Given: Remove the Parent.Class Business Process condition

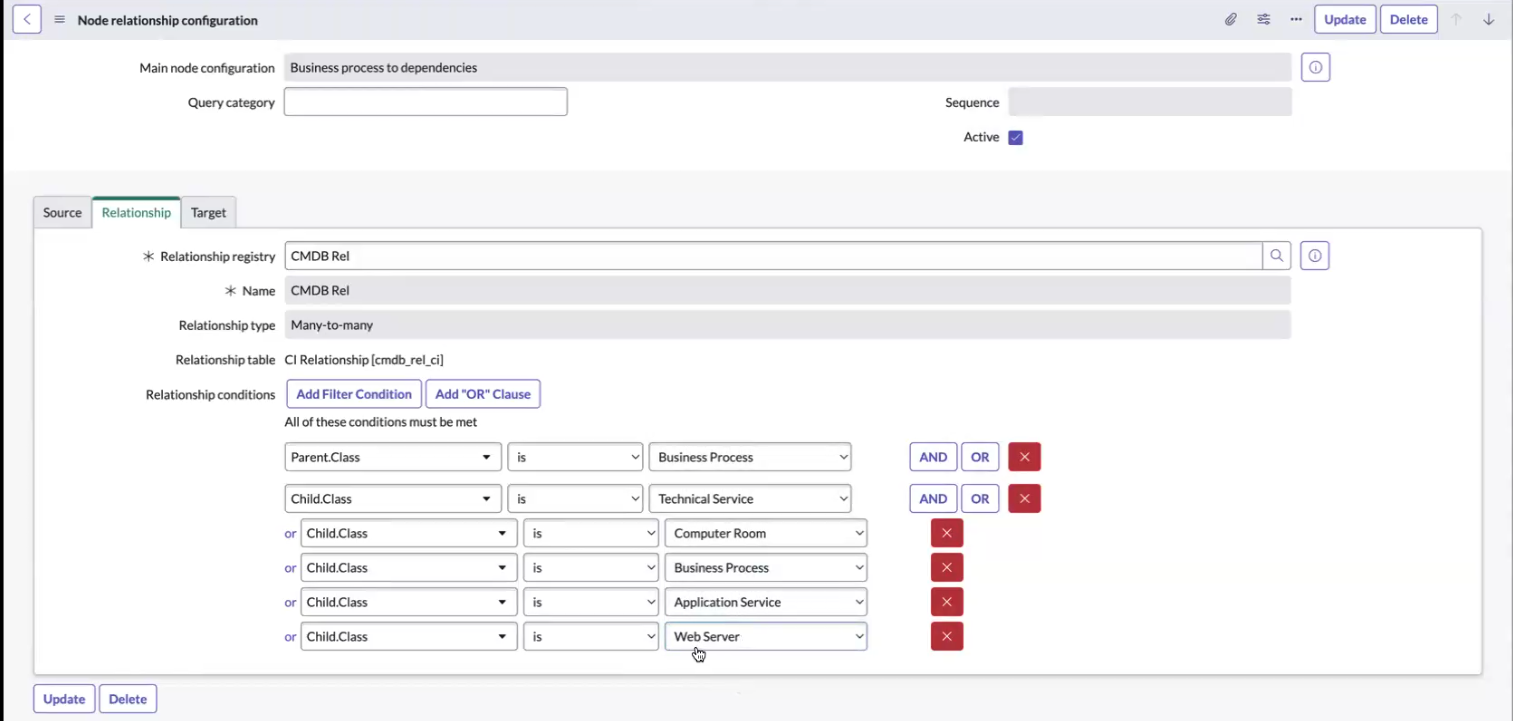Looking at the screenshot, I should (1025, 457).
